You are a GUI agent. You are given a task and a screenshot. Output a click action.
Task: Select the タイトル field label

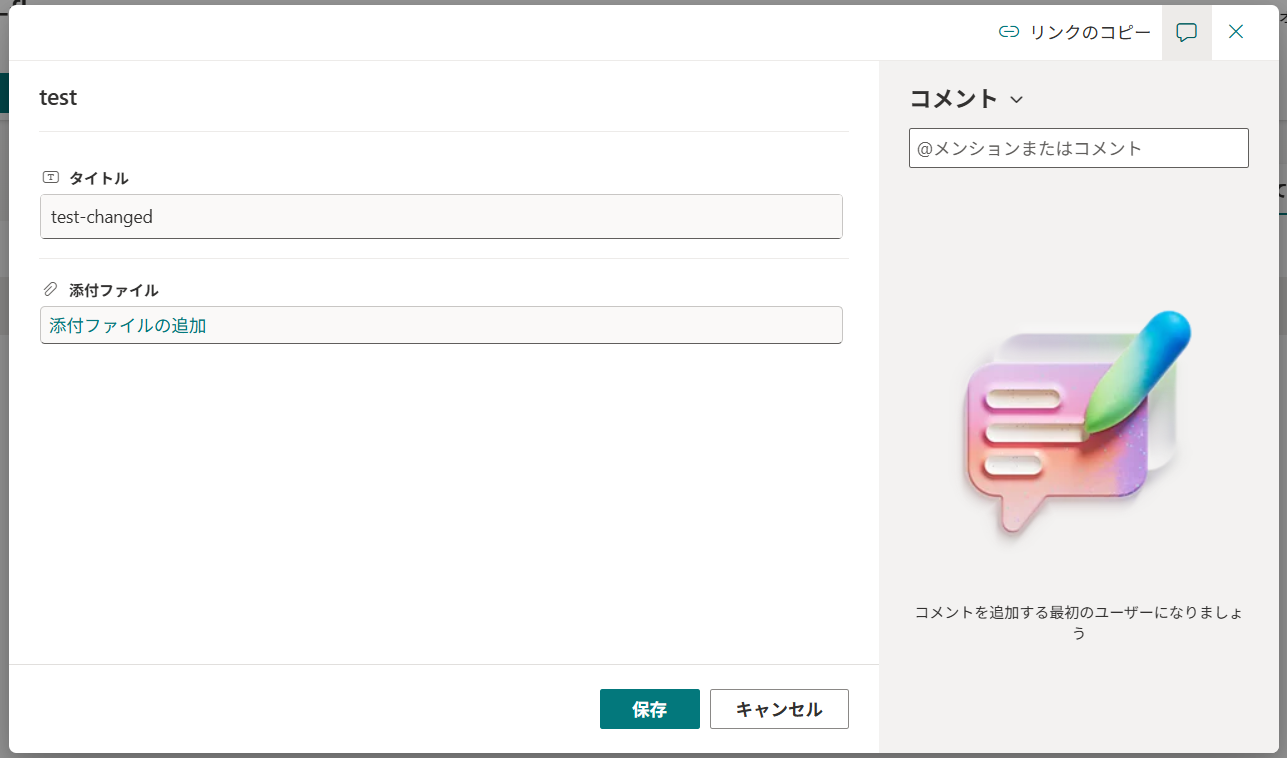(x=96, y=177)
